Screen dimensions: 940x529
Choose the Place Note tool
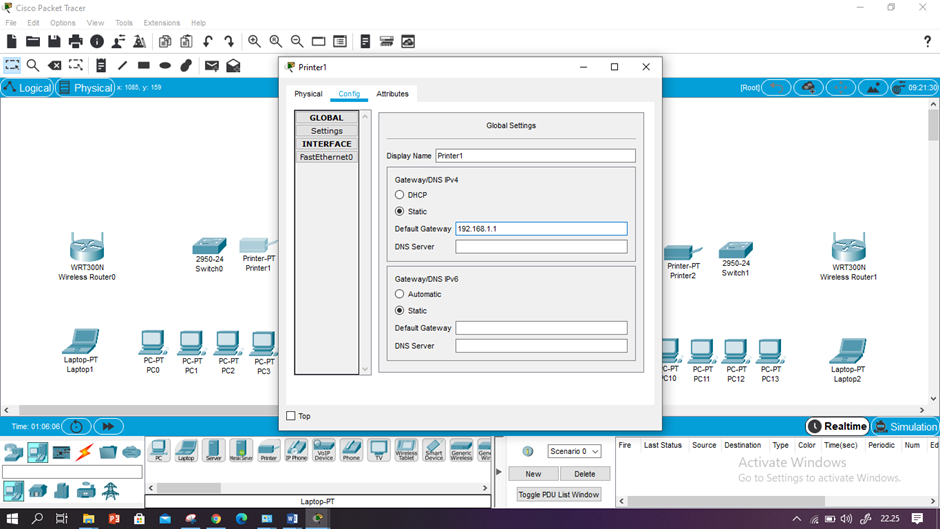point(101,65)
